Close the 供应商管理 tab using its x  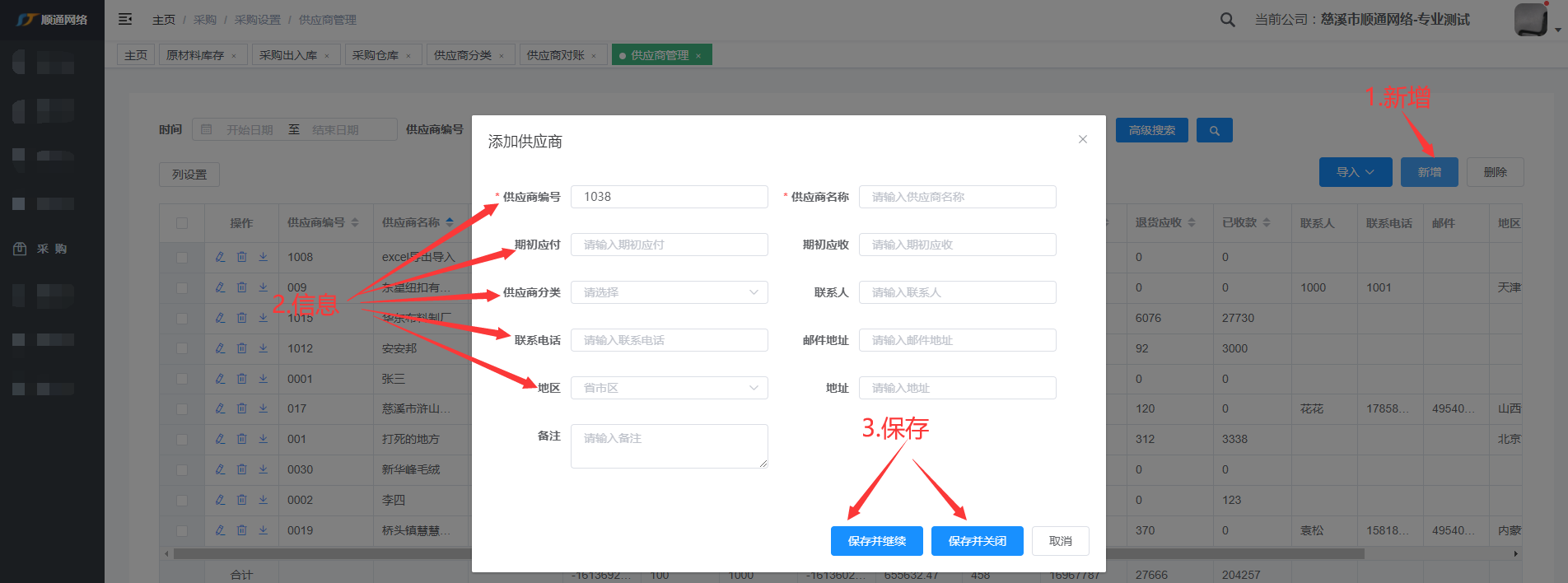click(698, 56)
